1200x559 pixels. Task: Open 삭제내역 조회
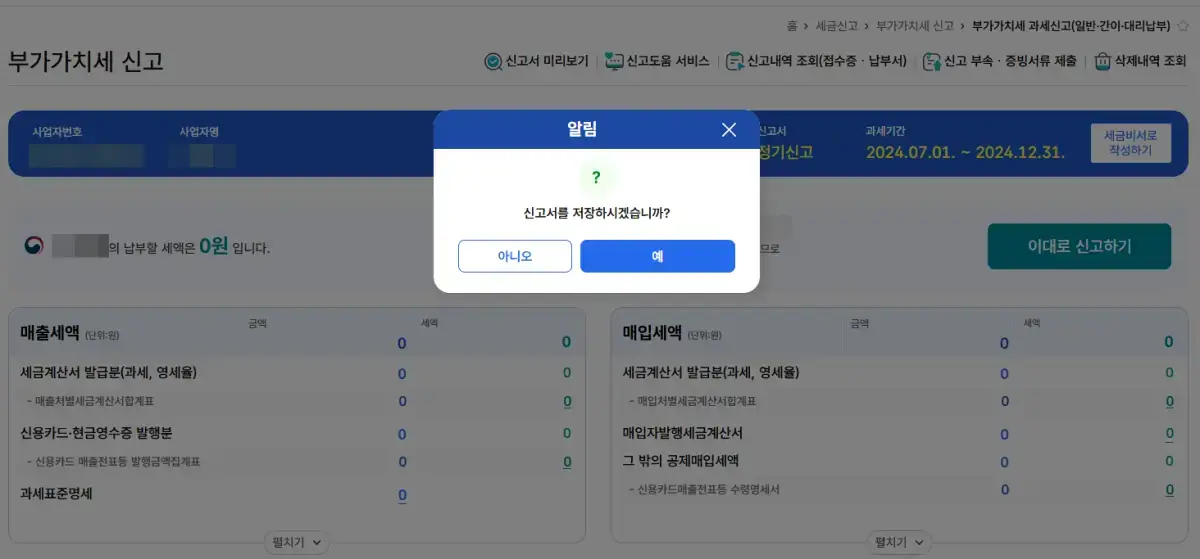(x=1140, y=61)
